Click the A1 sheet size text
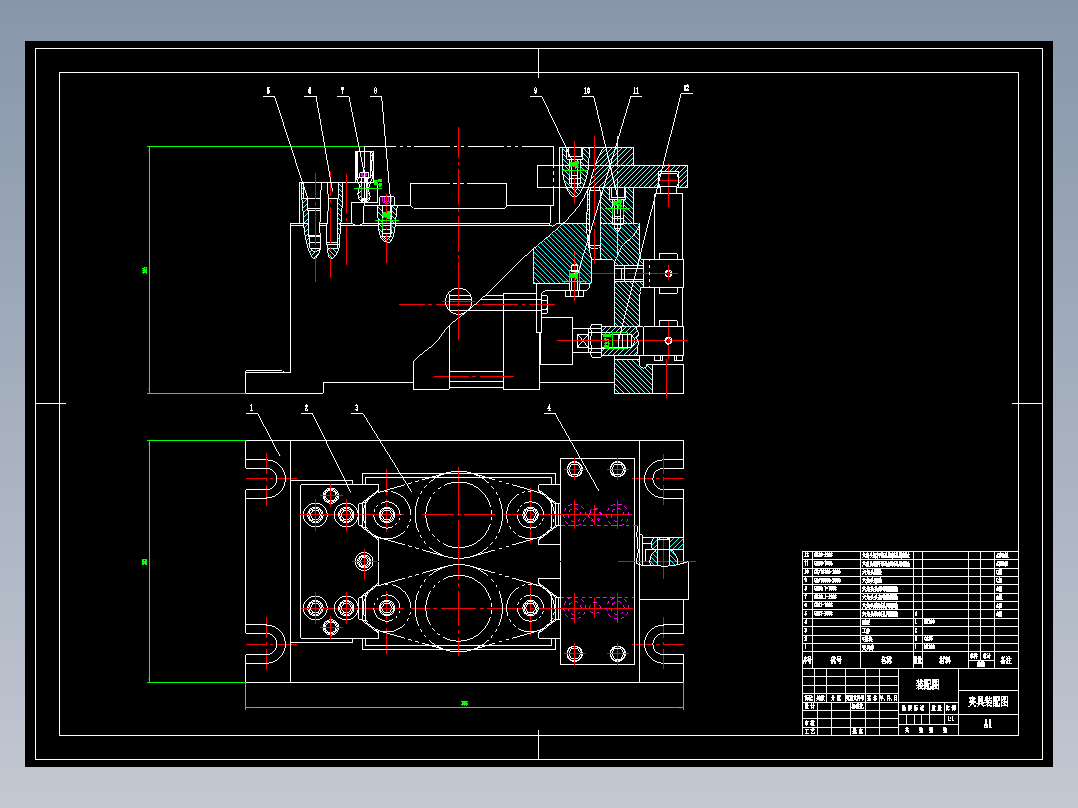 pyautogui.click(x=988, y=724)
